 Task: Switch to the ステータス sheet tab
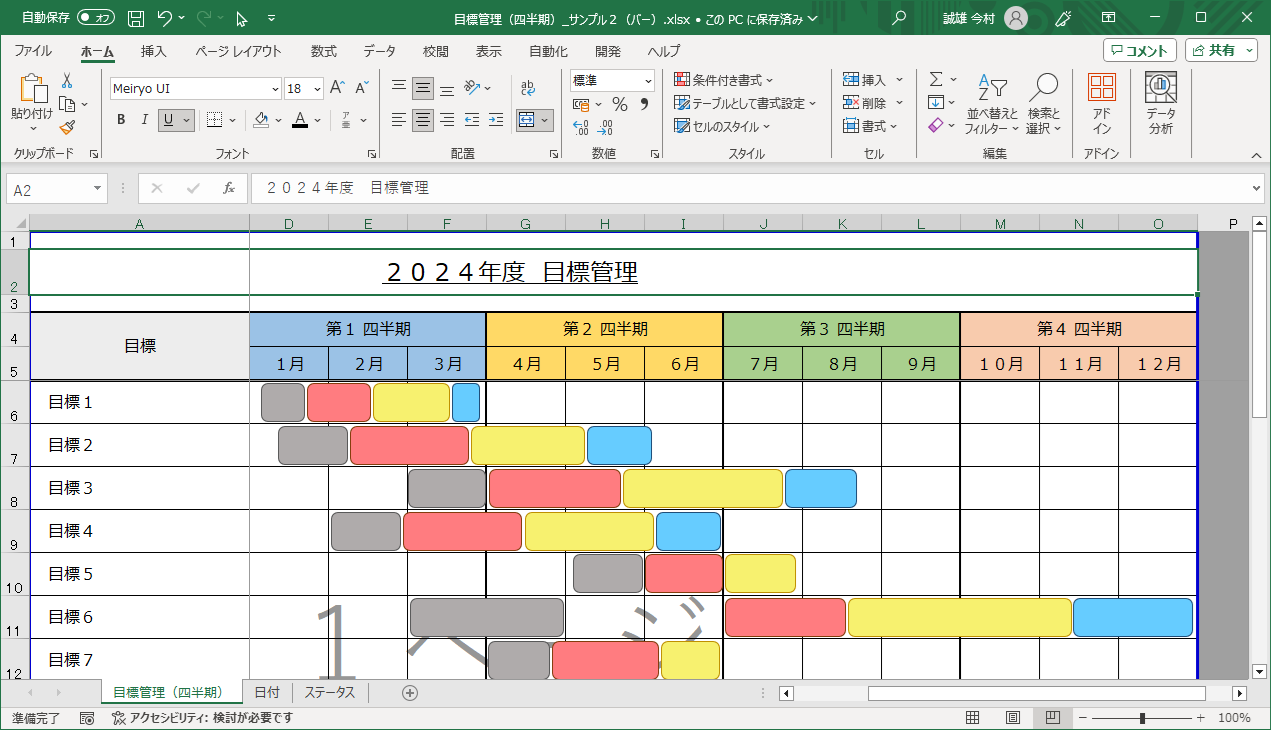point(330,693)
